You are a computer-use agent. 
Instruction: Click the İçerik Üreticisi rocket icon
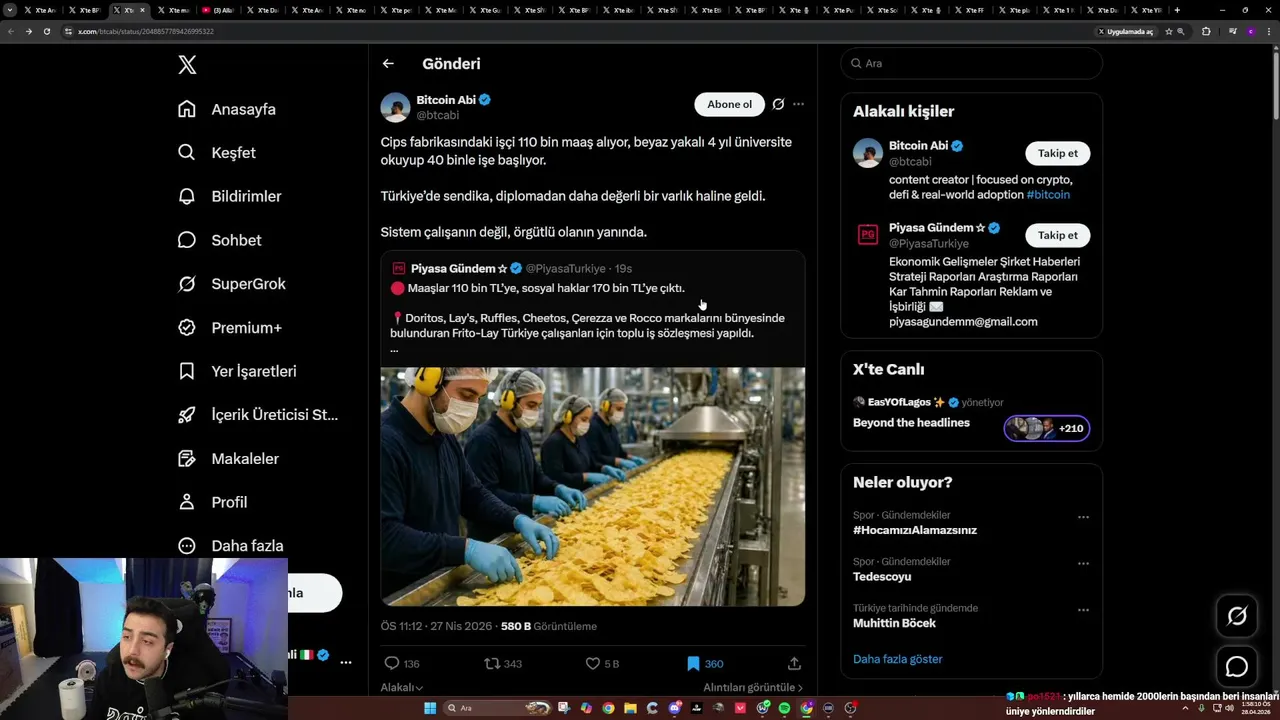[x=187, y=415]
